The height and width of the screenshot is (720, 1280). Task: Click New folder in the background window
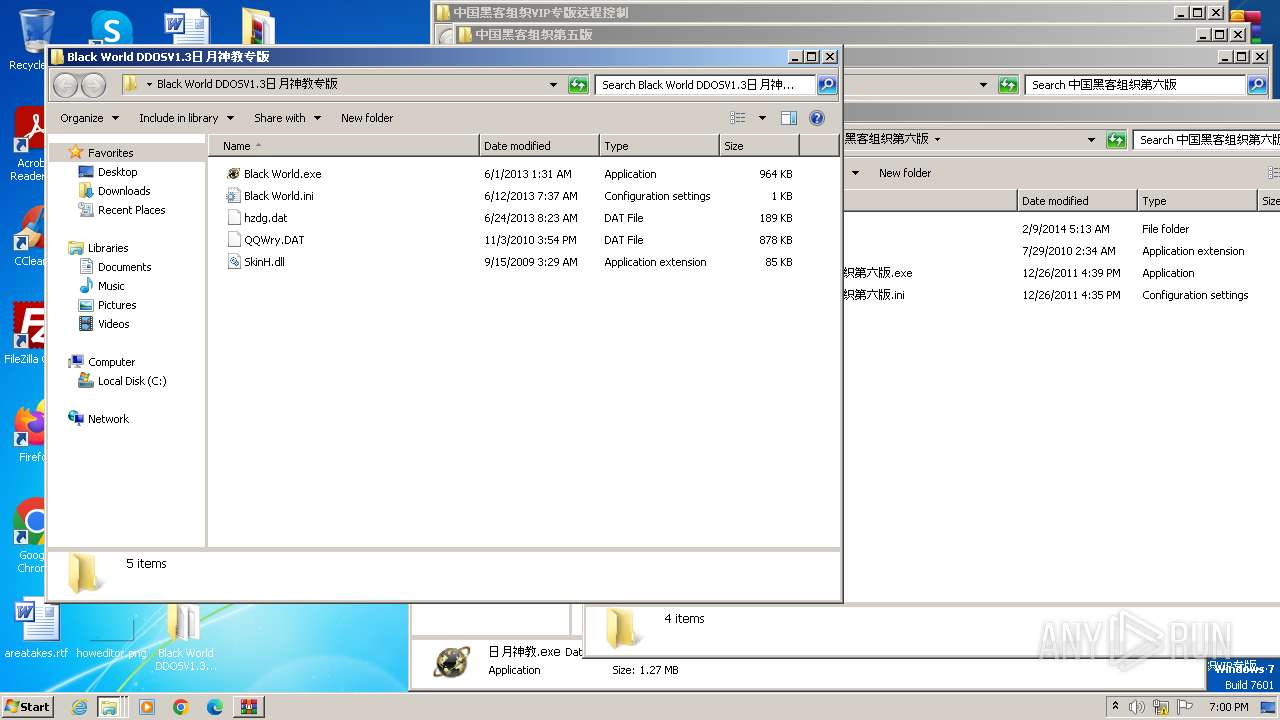point(905,173)
